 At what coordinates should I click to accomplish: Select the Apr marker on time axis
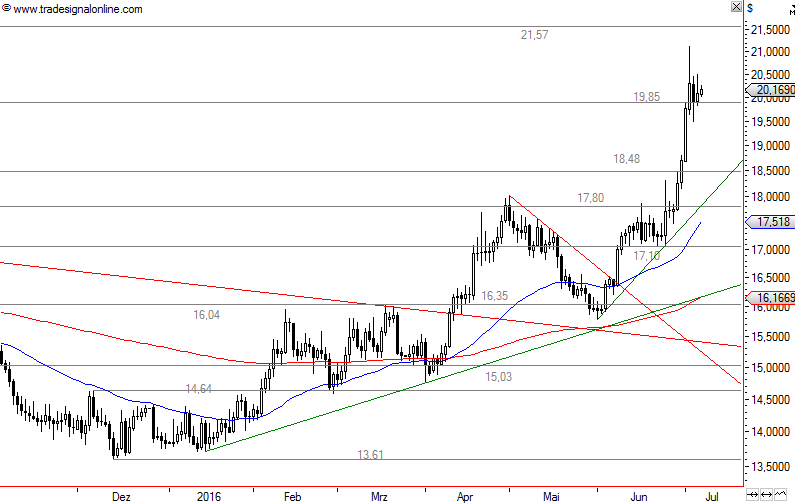[x=465, y=495]
